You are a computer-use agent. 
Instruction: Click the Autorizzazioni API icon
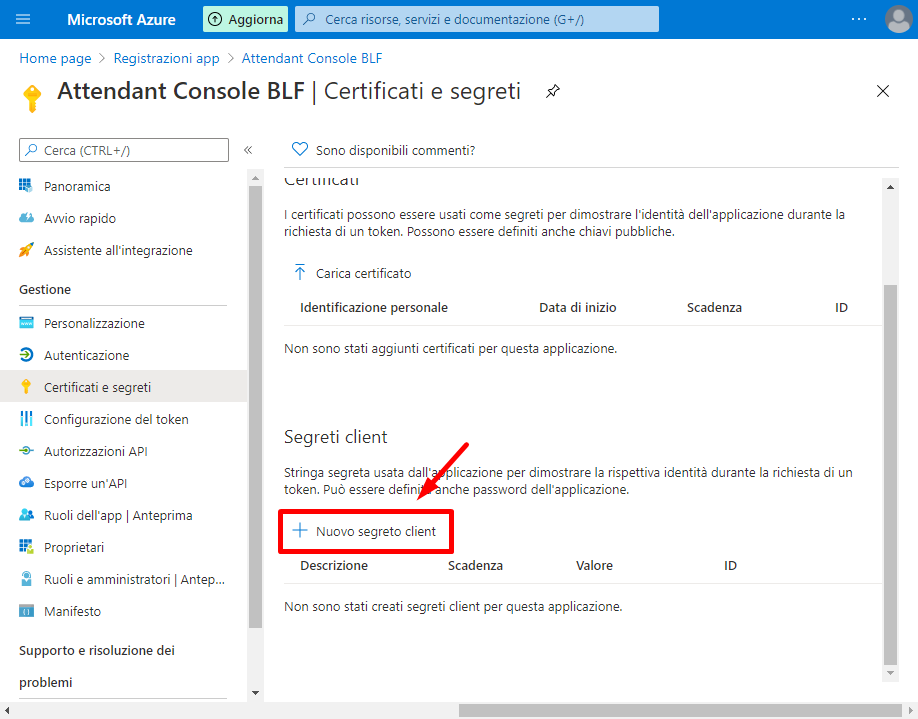[x=26, y=451]
